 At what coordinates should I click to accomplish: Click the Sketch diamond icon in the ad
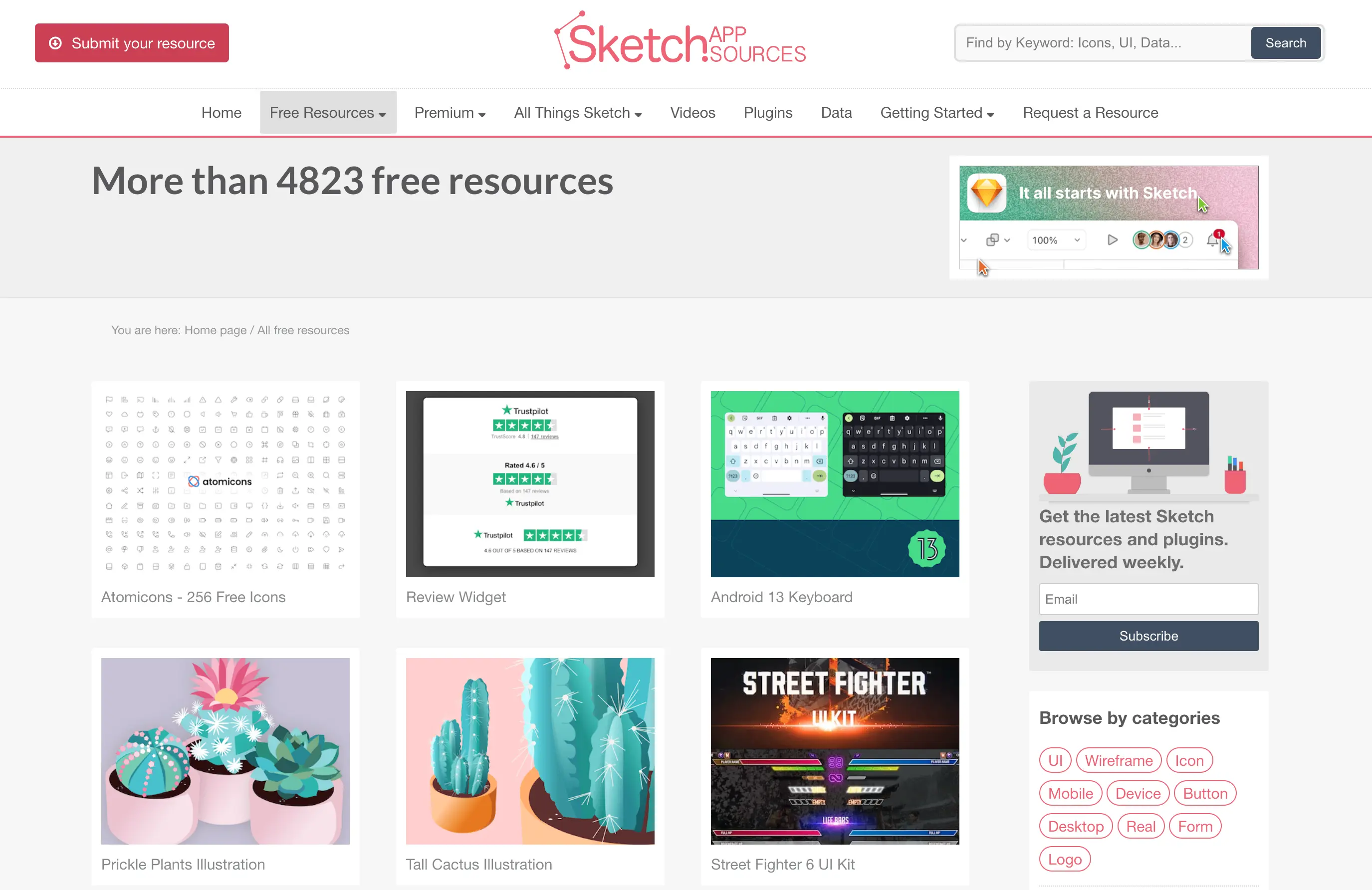coord(986,193)
